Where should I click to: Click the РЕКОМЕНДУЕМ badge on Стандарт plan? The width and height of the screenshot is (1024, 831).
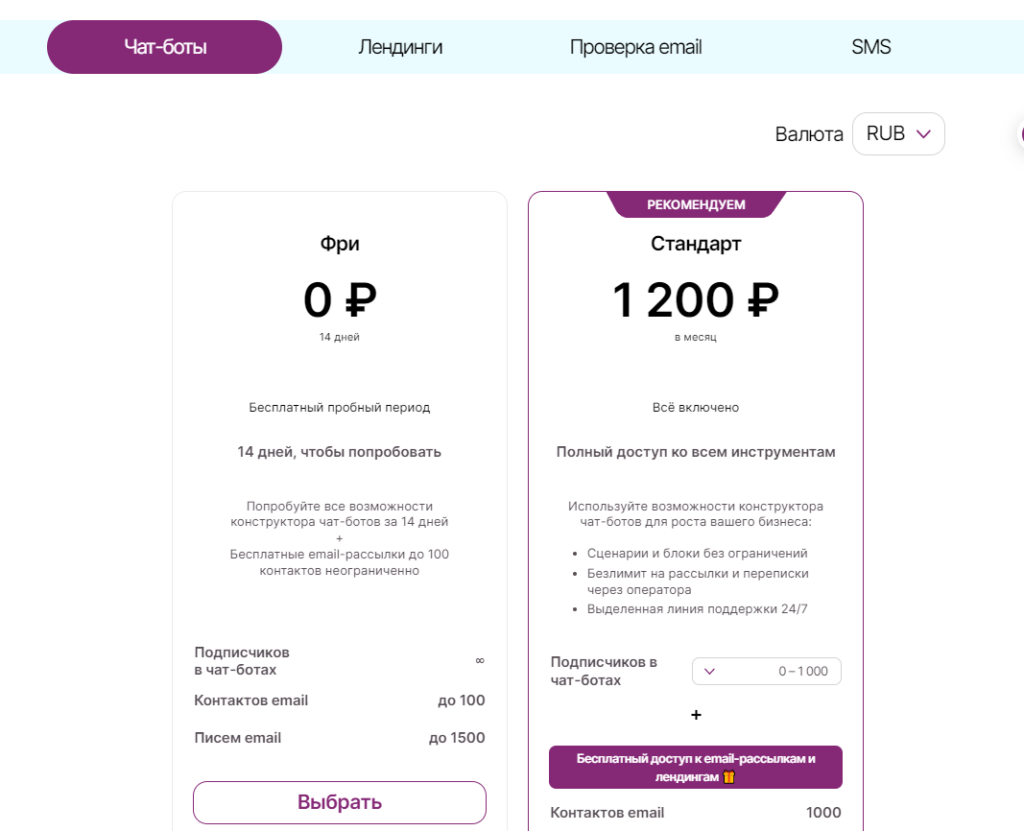(x=695, y=204)
